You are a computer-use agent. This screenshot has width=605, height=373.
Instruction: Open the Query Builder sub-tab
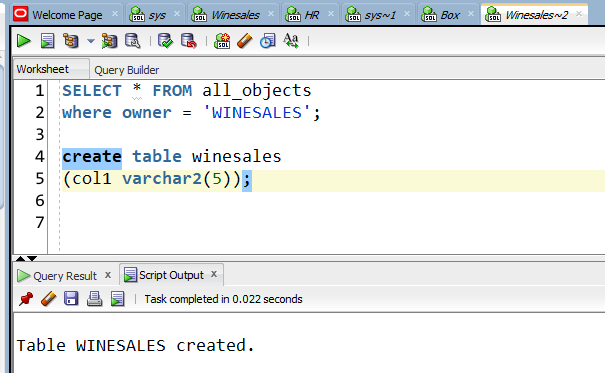click(x=127, y=70)
